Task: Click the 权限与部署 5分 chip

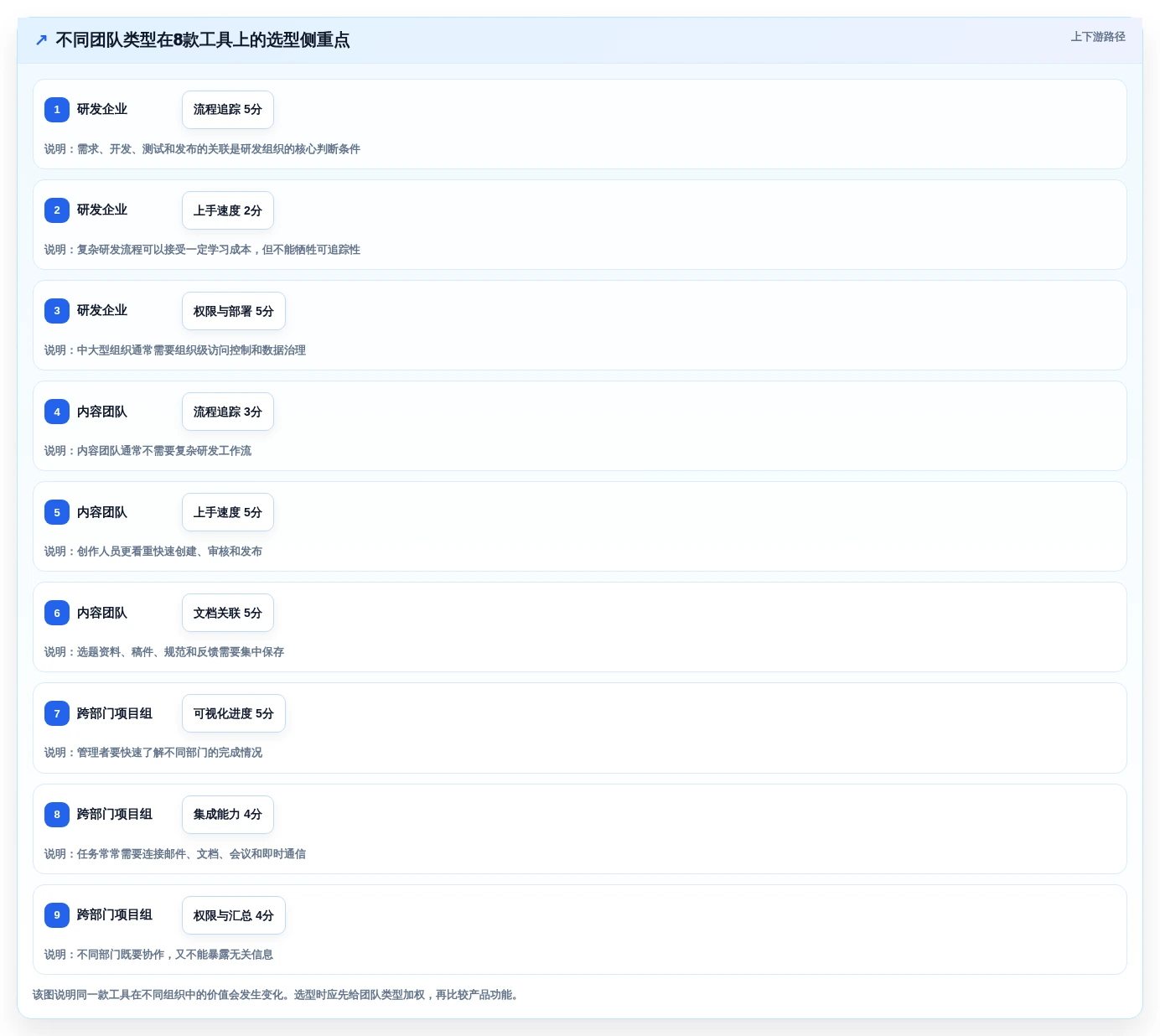Action: click(x=234, y=311)
